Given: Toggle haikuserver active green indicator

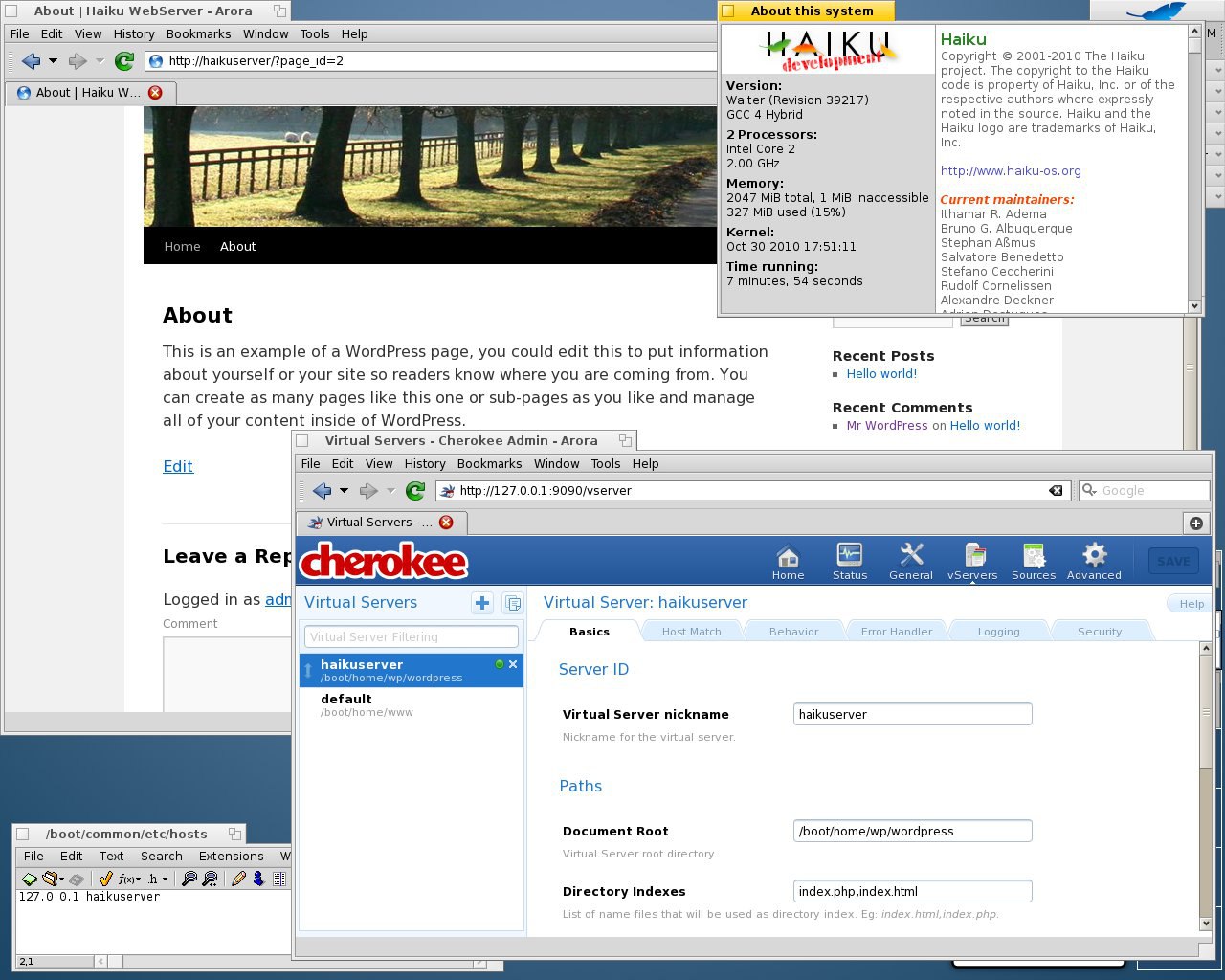Looking at the screenshot, I should click(499, 664).
